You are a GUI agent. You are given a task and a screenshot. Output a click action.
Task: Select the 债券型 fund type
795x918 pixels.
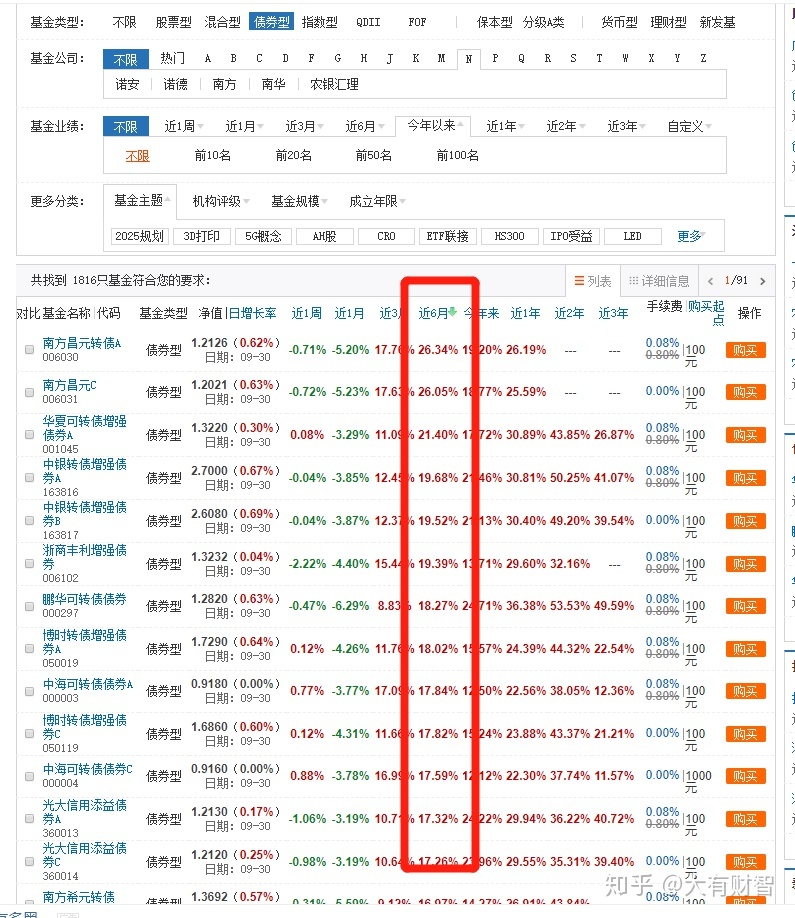pos(271,22)
